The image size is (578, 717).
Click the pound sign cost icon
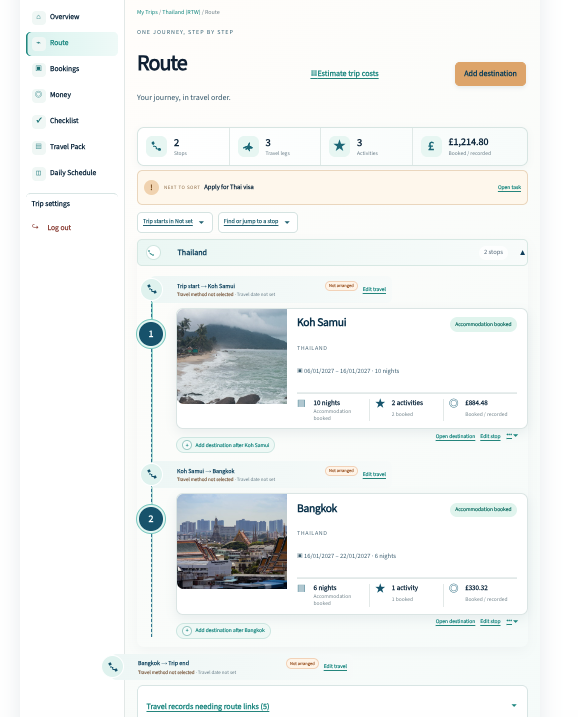[431, 146]
